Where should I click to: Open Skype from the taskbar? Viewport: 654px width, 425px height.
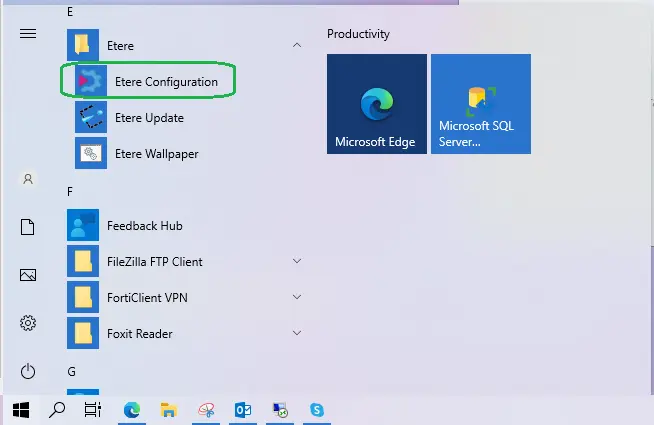point(317,410)
